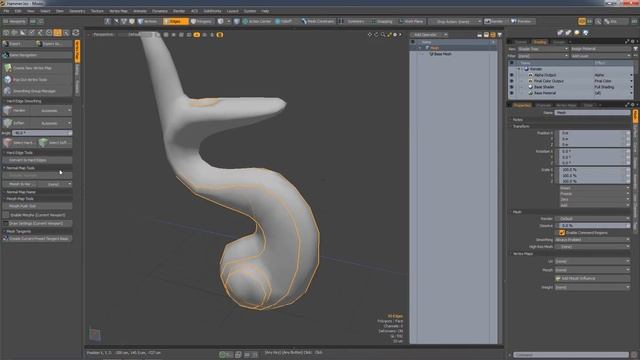640x360 pixels.
Task: Click the Game Navigation icon
Action: coord(6,55)
